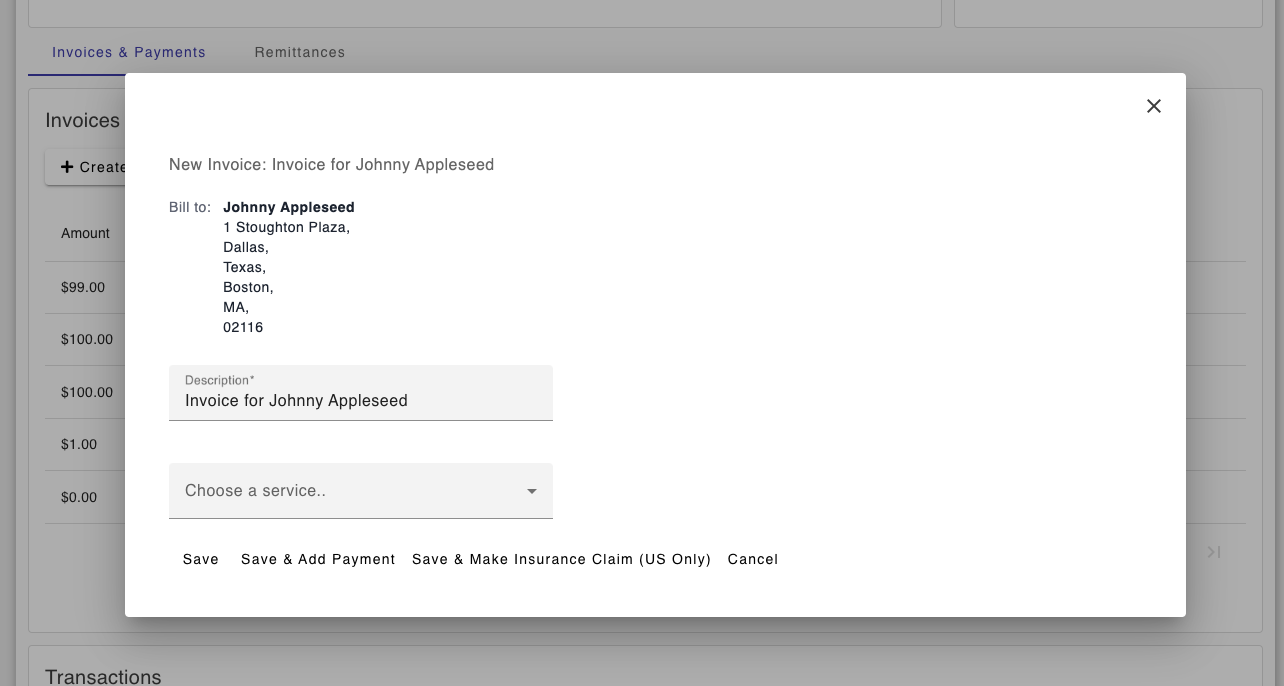The image size is (1284, 686).
Task: Save the new invoice
Action: (200, 559)
